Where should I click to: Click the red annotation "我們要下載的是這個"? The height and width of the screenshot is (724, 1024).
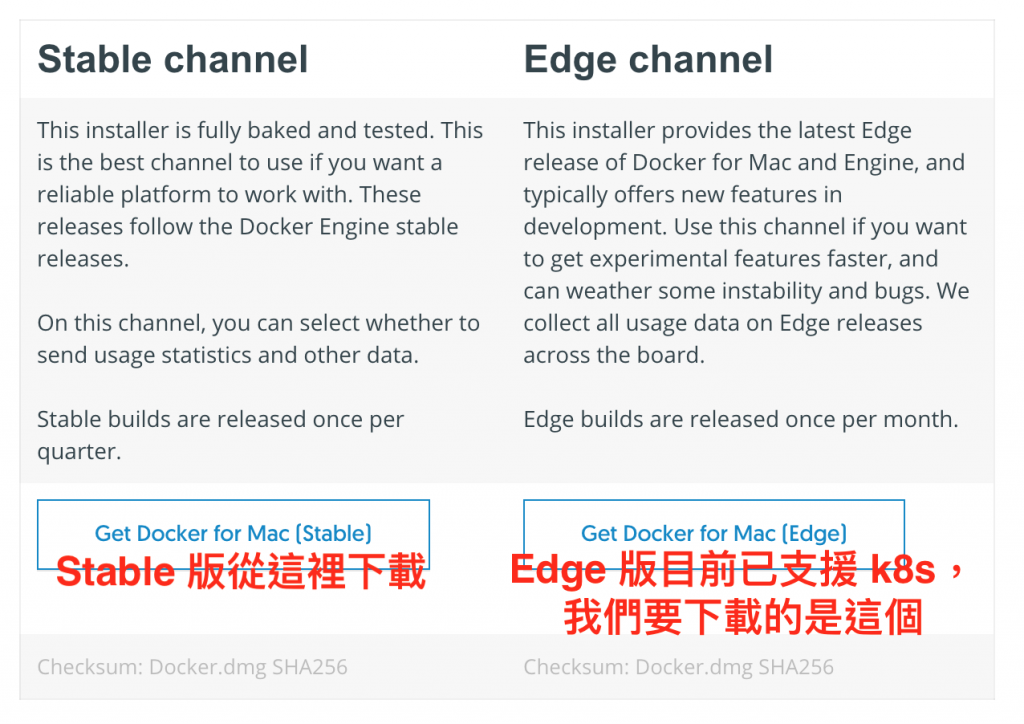[x=743, y=617]
